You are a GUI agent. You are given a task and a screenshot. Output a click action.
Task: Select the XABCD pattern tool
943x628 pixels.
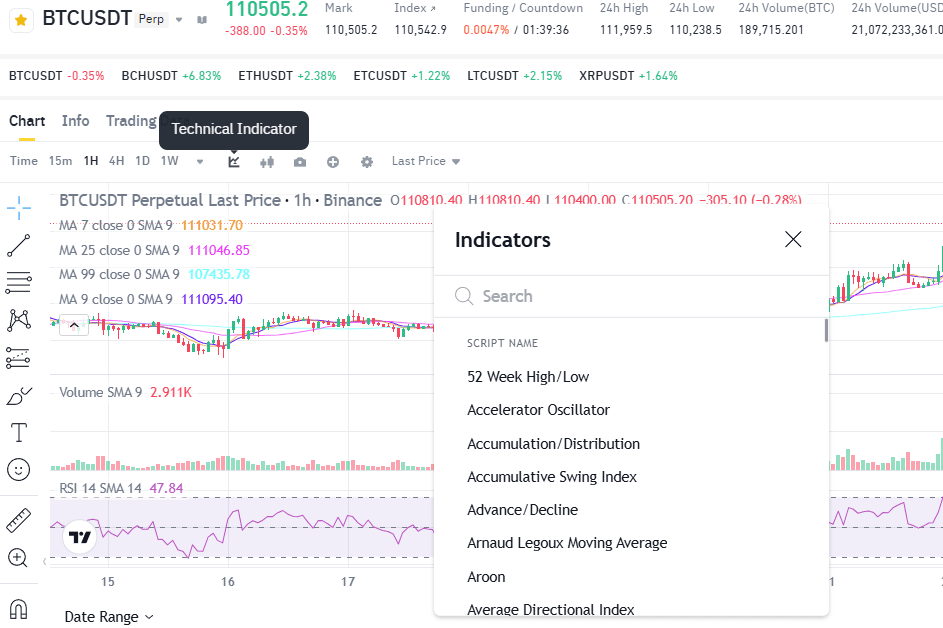tap(19, 320)
